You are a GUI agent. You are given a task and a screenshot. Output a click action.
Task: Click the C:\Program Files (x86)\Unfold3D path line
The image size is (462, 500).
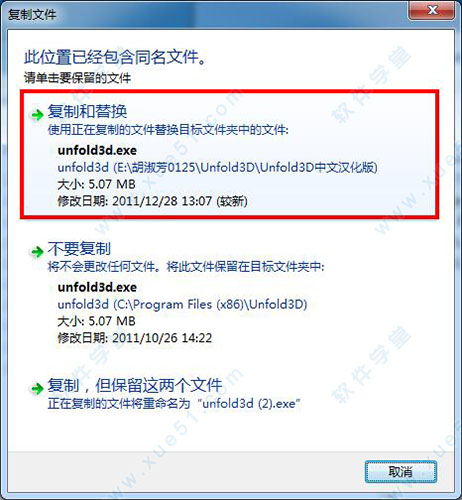click(182, 304)
